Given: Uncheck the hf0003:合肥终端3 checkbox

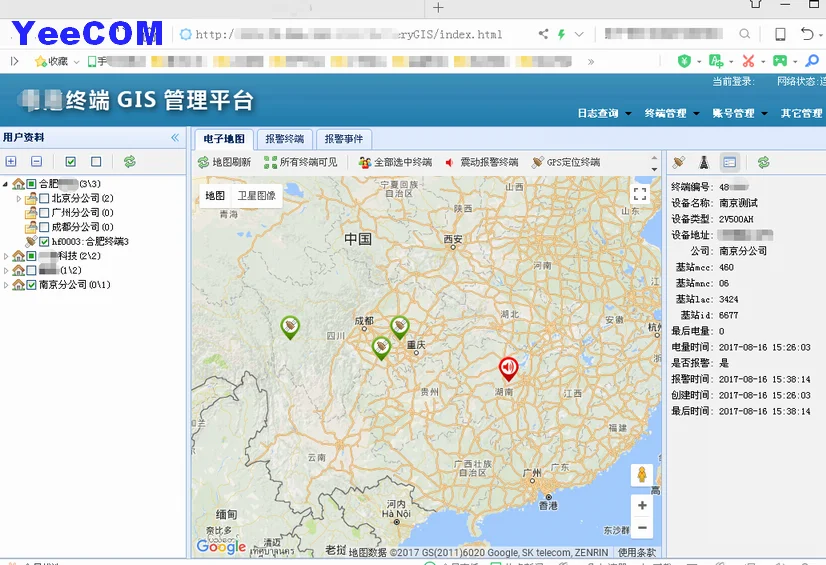Looking at the screenshot, I should pyautogui.click(x=44, y=241).
